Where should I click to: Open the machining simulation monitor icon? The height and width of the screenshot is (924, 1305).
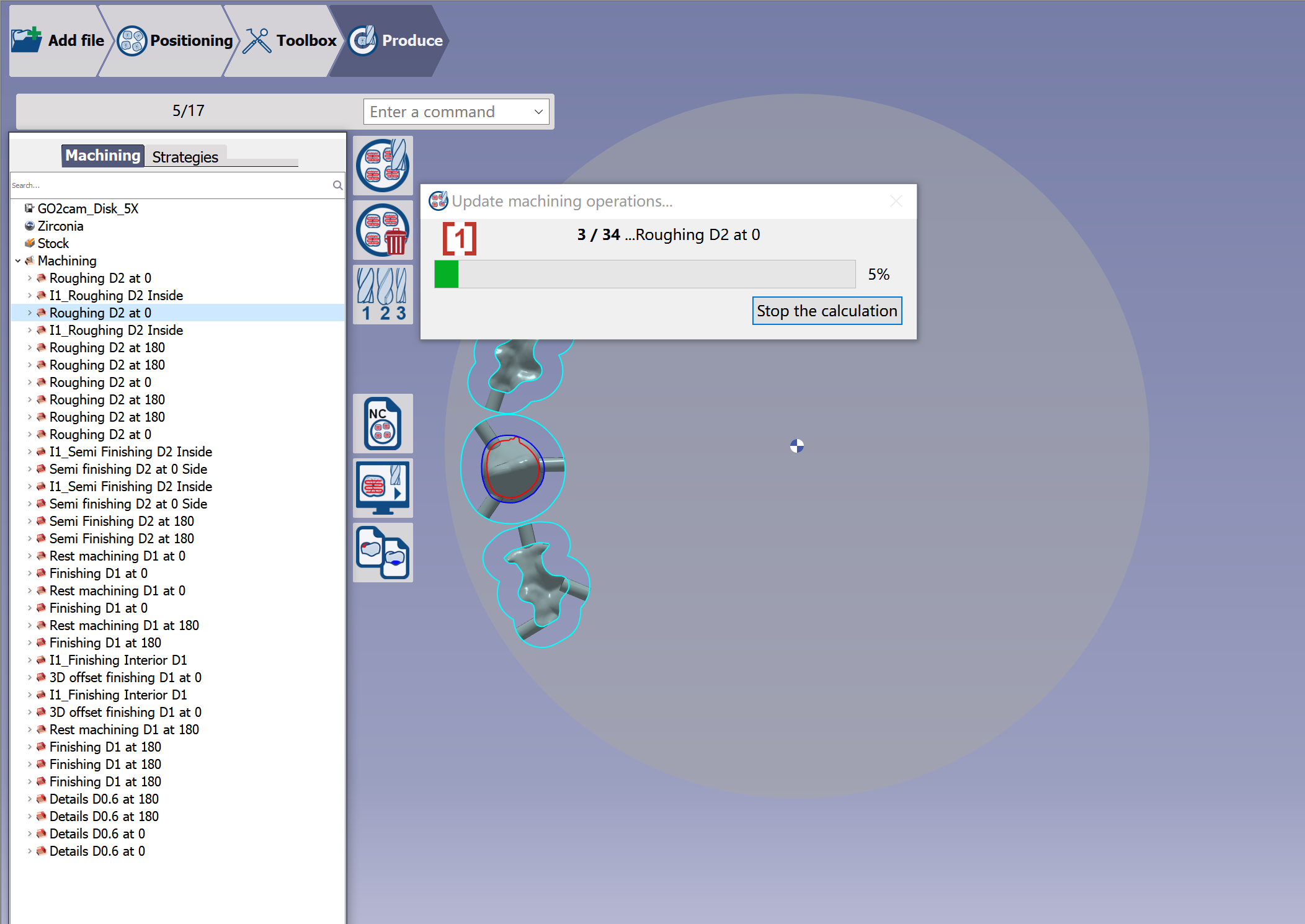point(383,488)
